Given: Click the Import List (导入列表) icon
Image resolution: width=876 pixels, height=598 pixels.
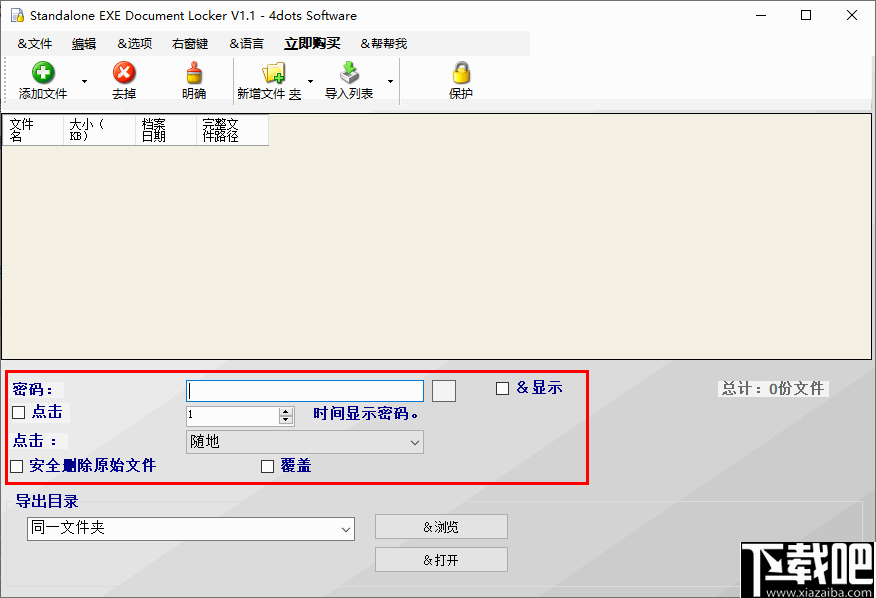Looking at the screenshot, I should tap(349, 72).
